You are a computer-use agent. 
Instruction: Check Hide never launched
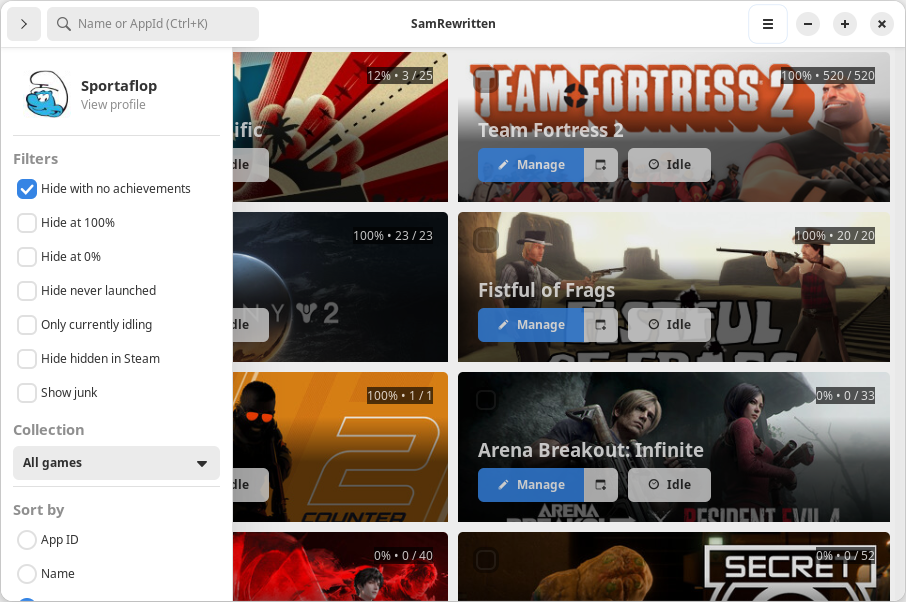(27, 291)
